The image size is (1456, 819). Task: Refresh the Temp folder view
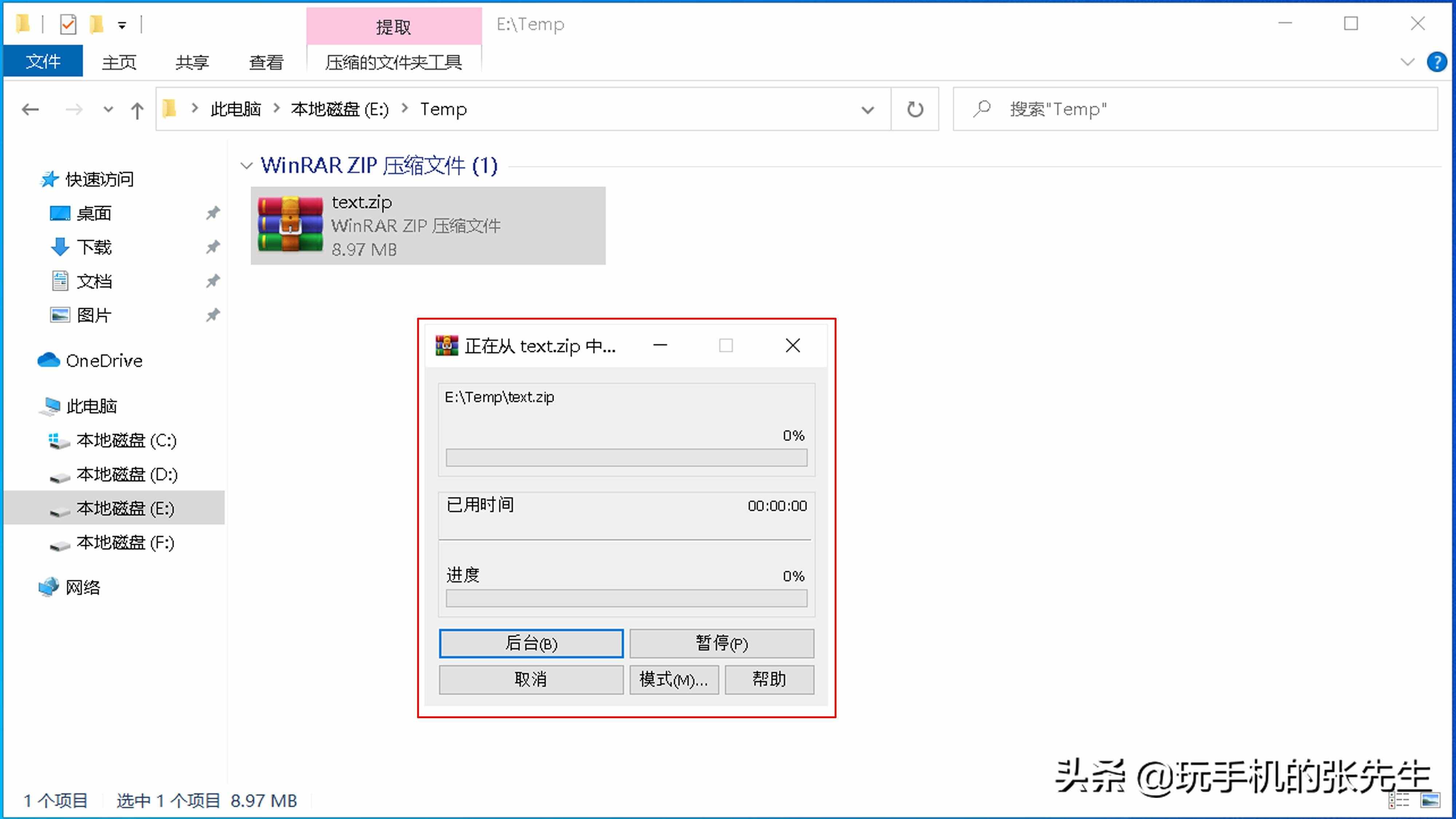click(x=915, y=109)
